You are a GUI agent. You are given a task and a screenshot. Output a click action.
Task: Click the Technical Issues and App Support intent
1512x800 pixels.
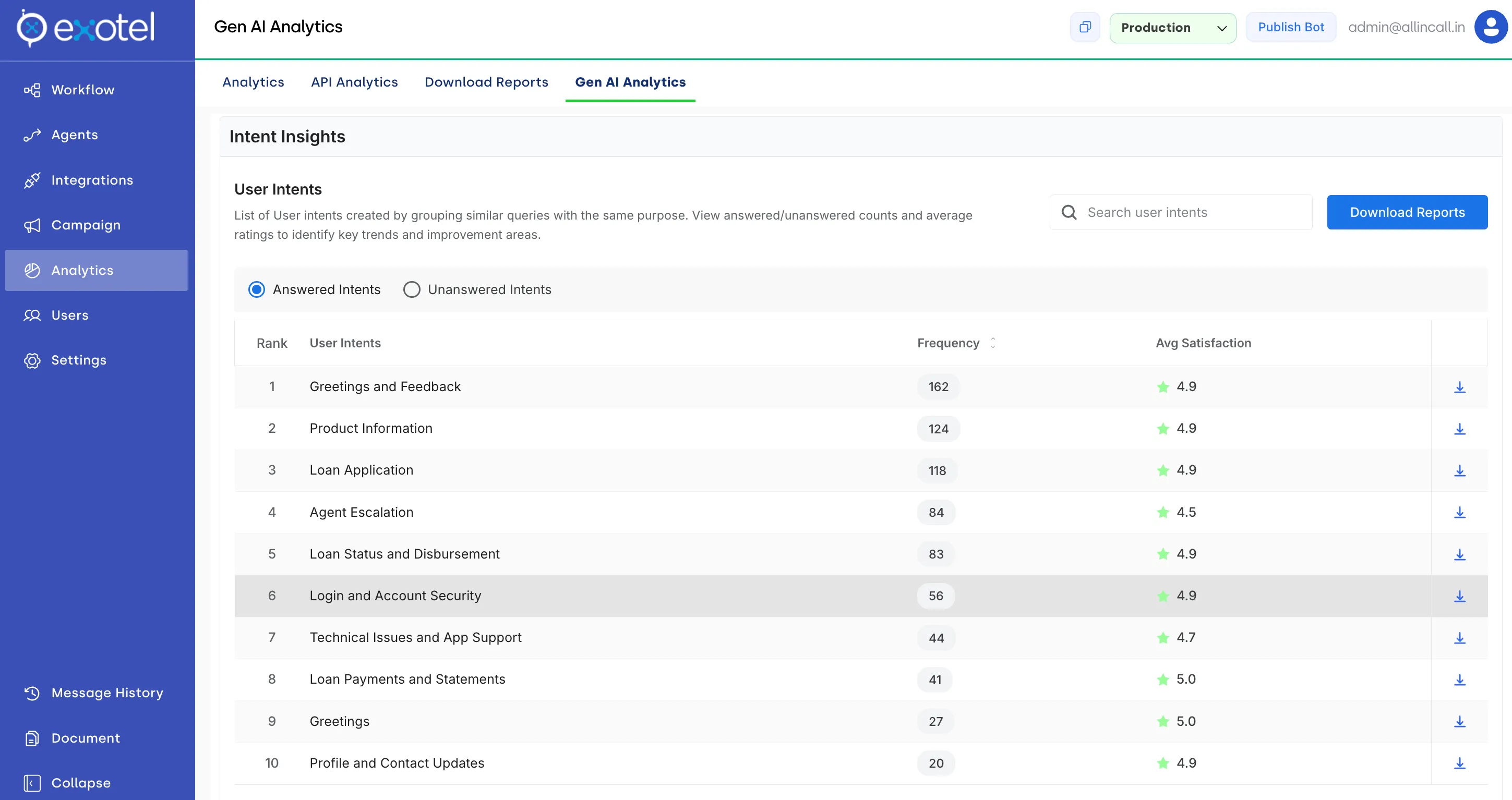click(415, 637)
